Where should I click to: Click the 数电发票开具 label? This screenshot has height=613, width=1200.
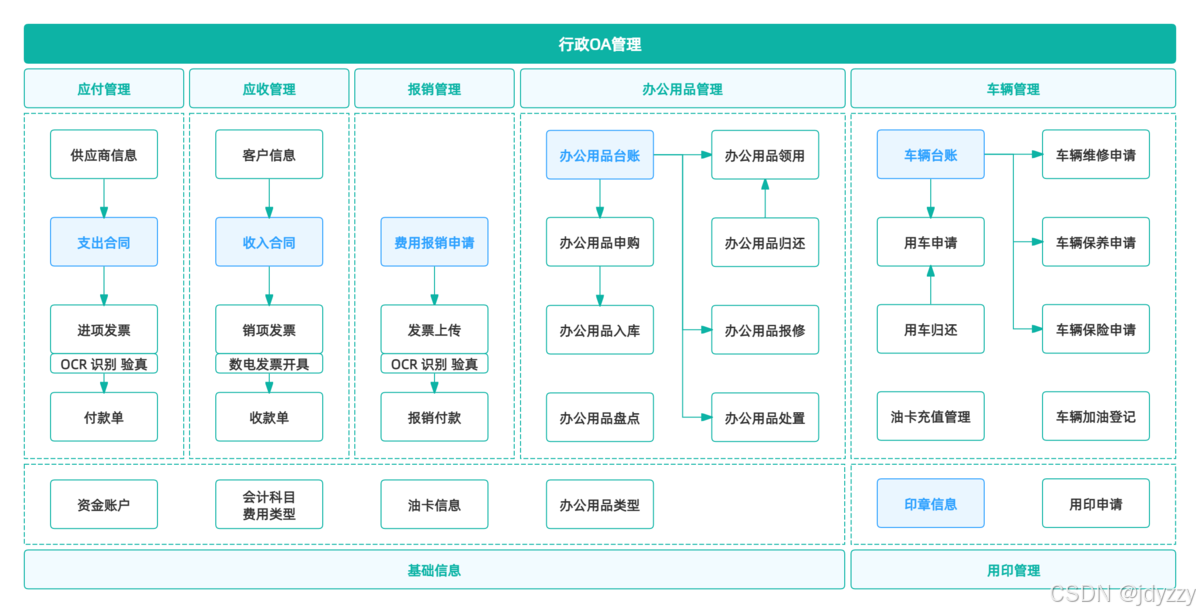click(x=269, y=364)
